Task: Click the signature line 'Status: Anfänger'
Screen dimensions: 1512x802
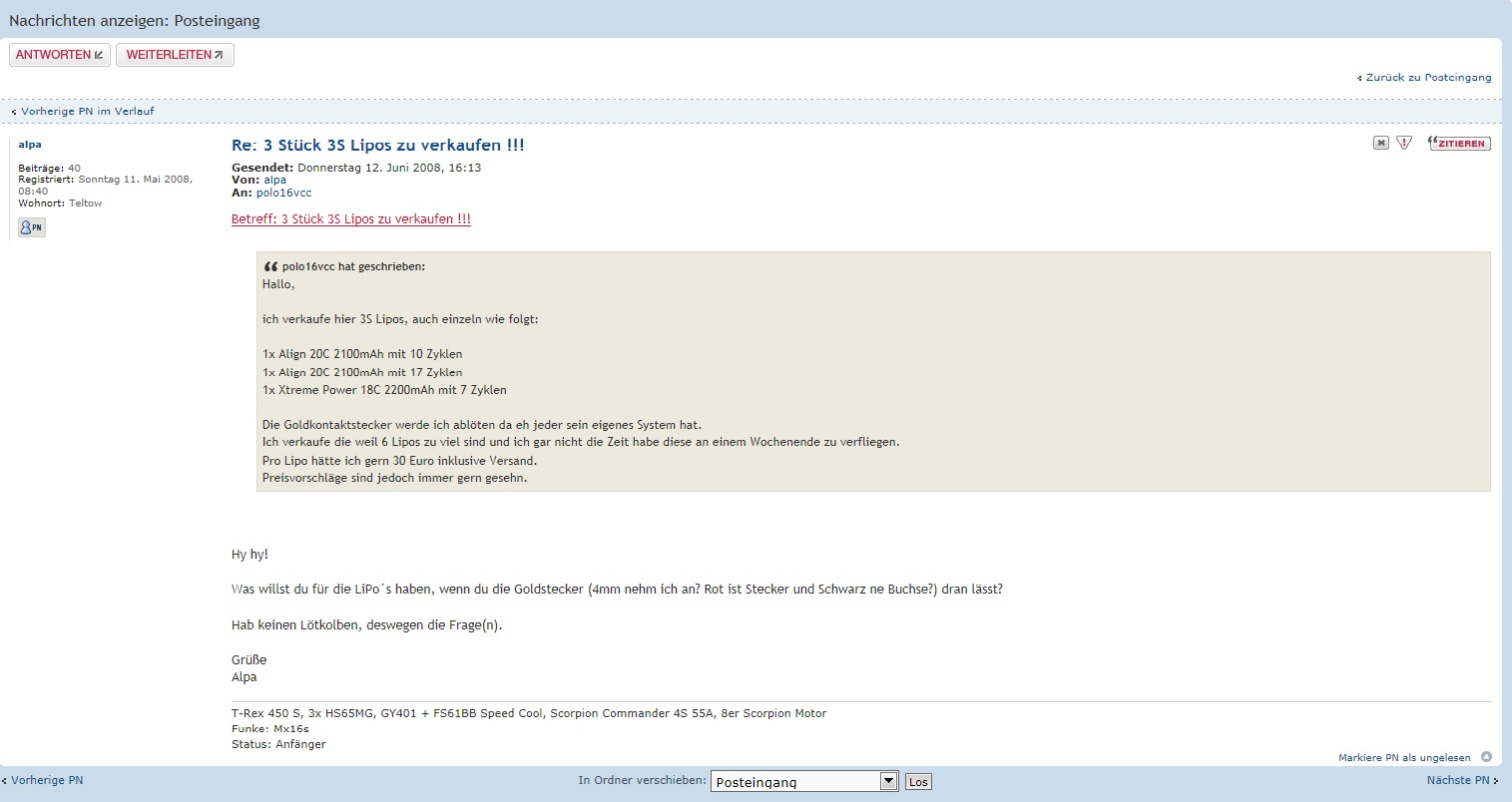Action: (278, 744)
